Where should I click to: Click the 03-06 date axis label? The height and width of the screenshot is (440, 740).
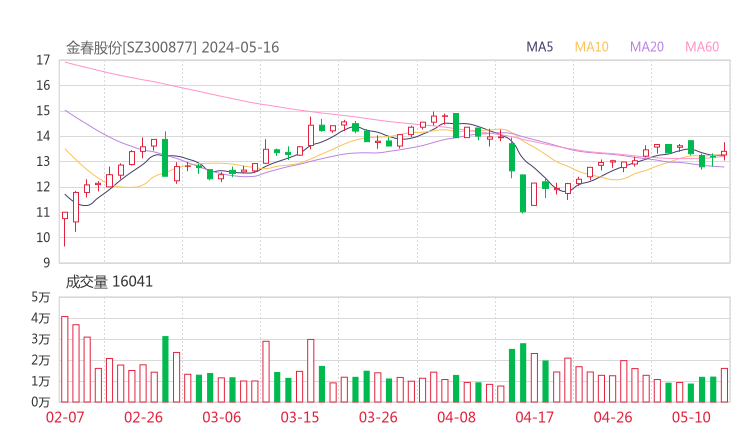tap(222, 417)
